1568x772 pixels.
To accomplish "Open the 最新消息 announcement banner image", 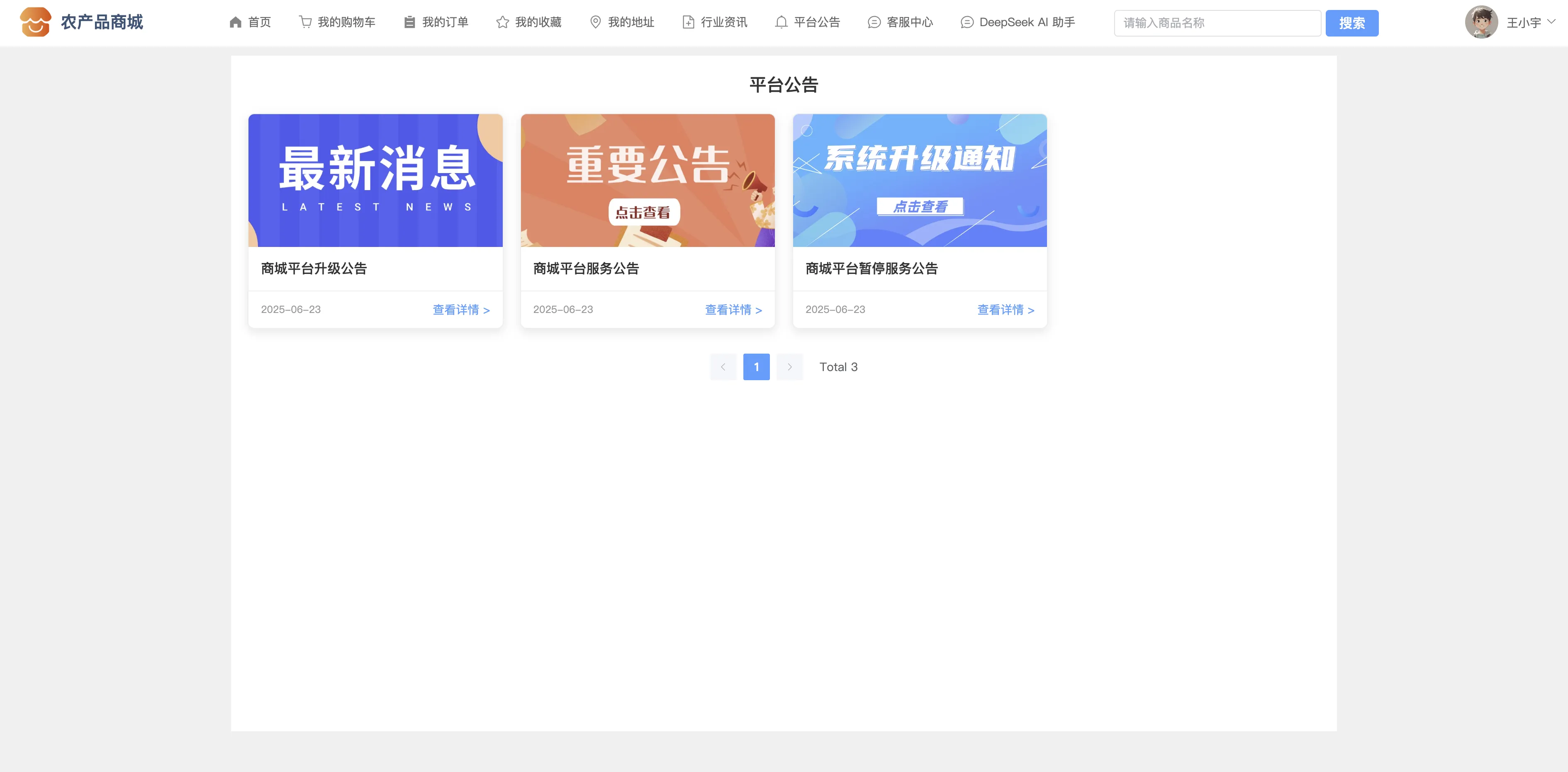I will [x=375, y=180].
